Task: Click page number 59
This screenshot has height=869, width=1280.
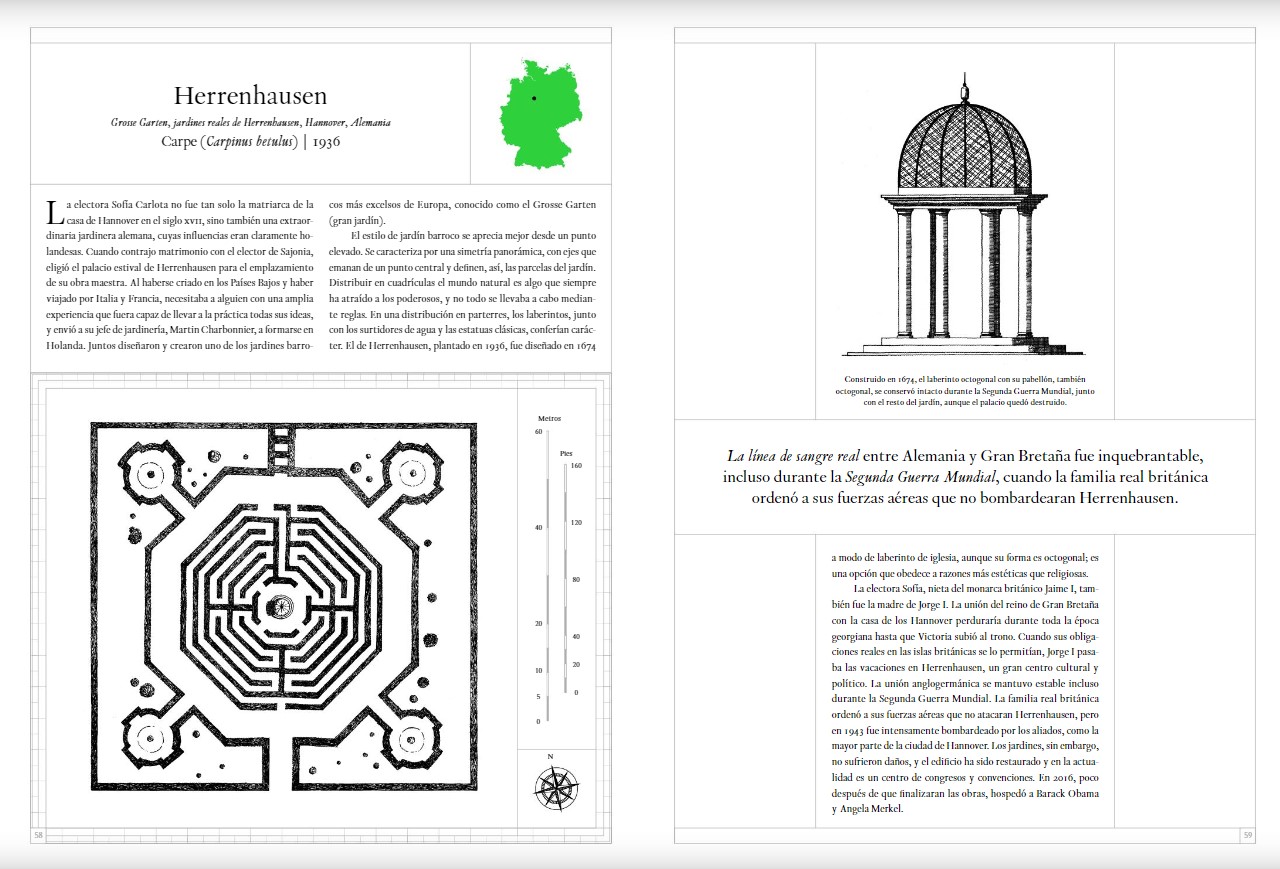Action: [x=1247, y=835]
